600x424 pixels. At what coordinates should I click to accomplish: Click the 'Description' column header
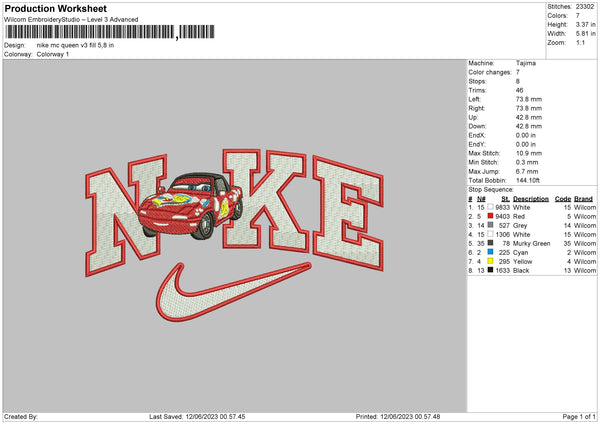coord(531,199)
